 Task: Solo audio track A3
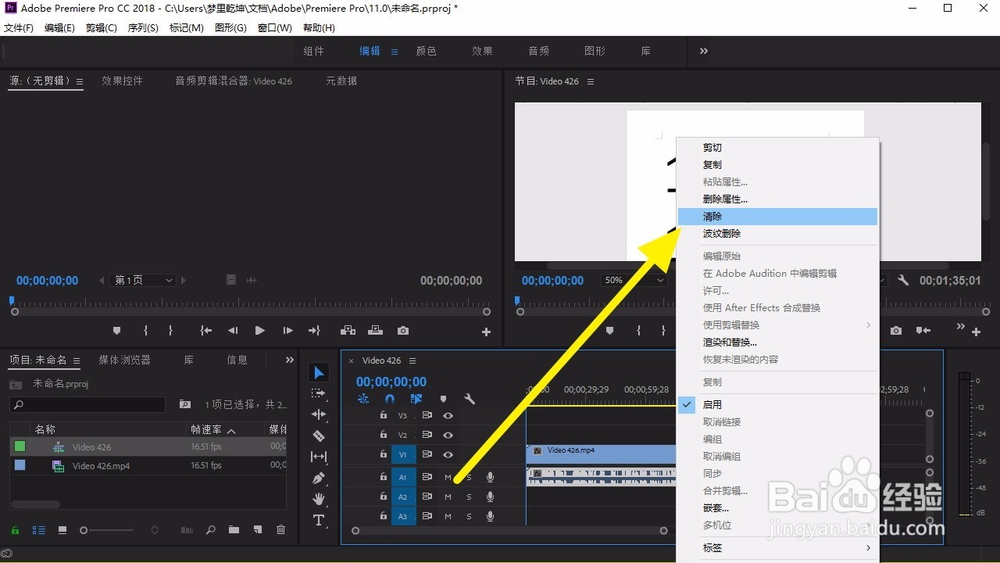(x=469, y=516)
